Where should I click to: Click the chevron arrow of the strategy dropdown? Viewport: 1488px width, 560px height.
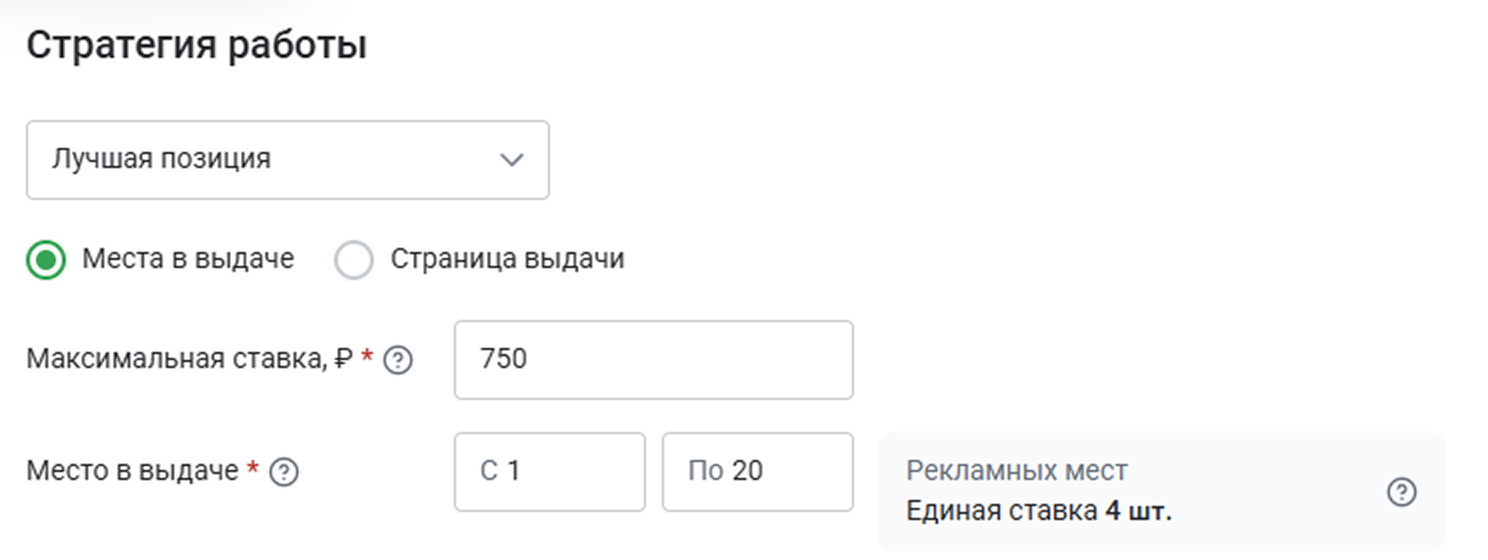click(x=512, y=160)
